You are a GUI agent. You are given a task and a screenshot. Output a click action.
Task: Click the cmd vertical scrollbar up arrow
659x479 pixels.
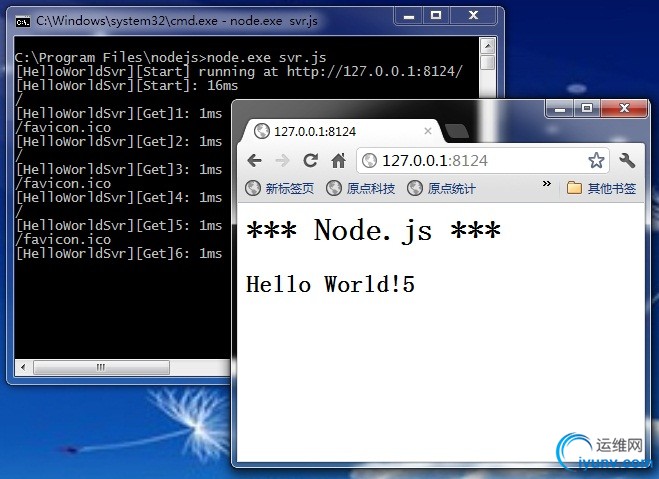(x=488, y=46)
